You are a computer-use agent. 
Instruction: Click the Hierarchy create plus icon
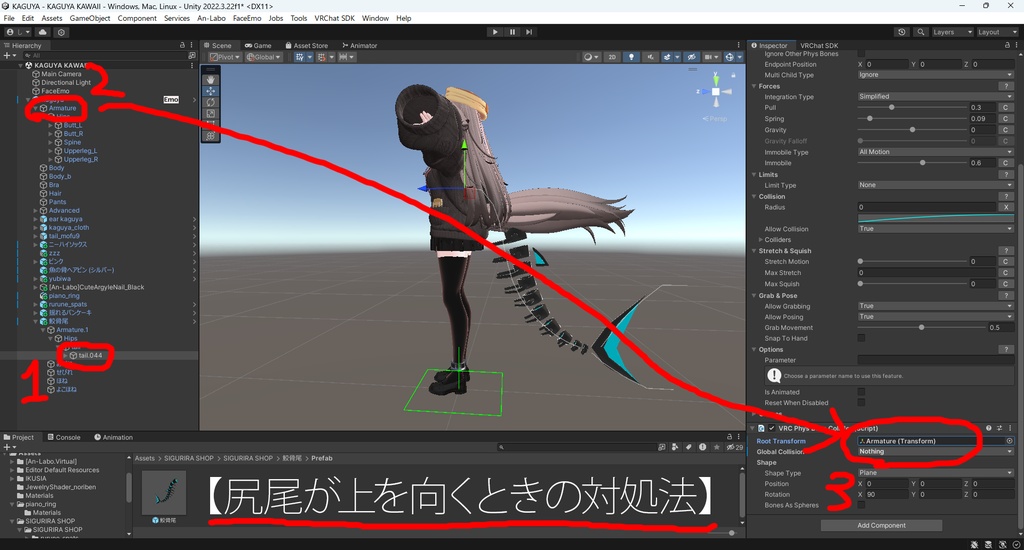click(7, 56)
